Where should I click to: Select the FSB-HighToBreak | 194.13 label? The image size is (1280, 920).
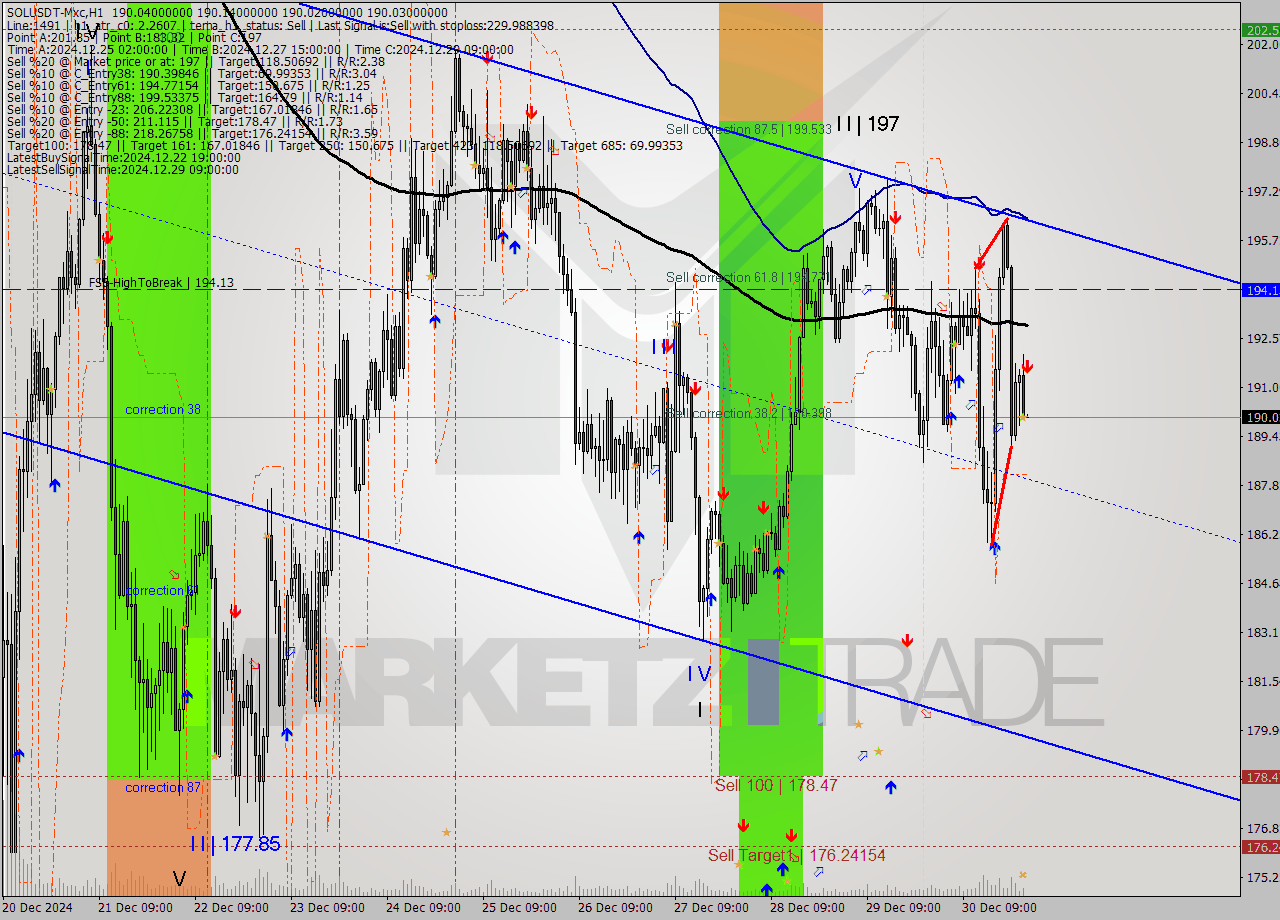pos(161,283)
